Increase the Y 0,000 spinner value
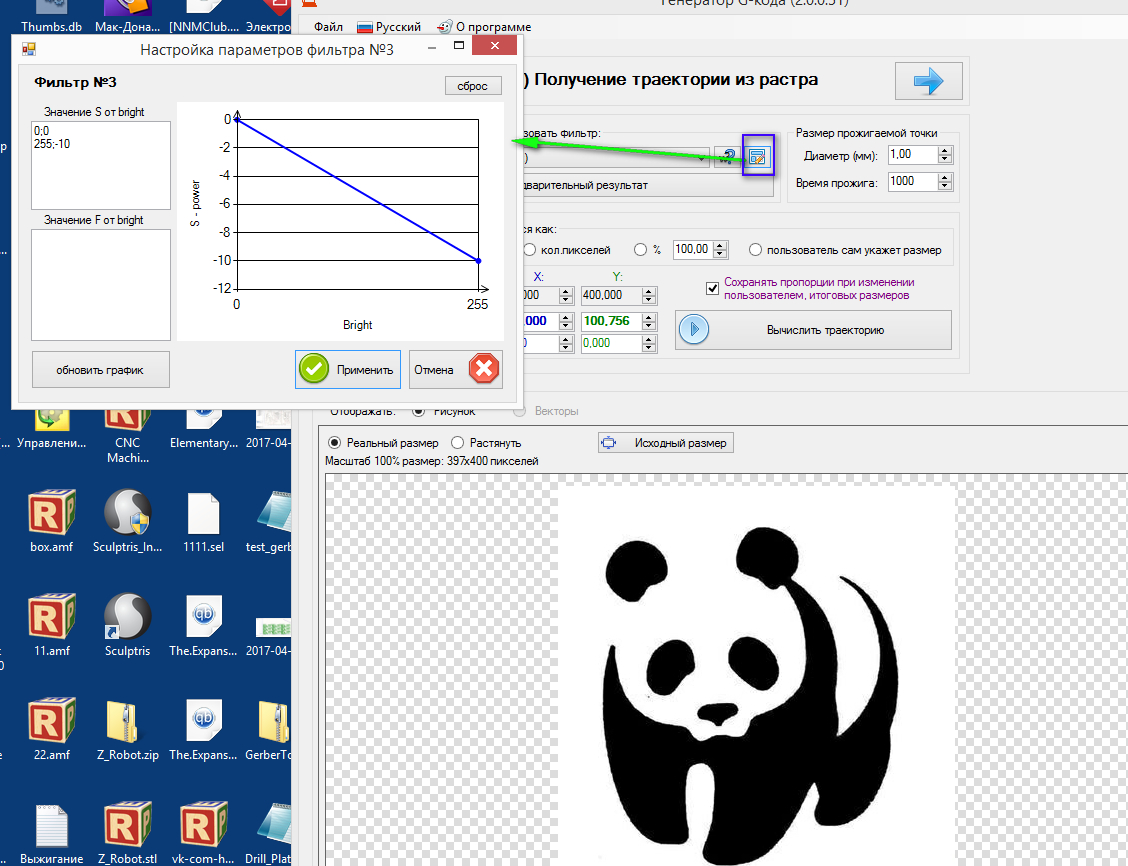The height and width of the screenshot is (866, 1128). pos(649,339)
